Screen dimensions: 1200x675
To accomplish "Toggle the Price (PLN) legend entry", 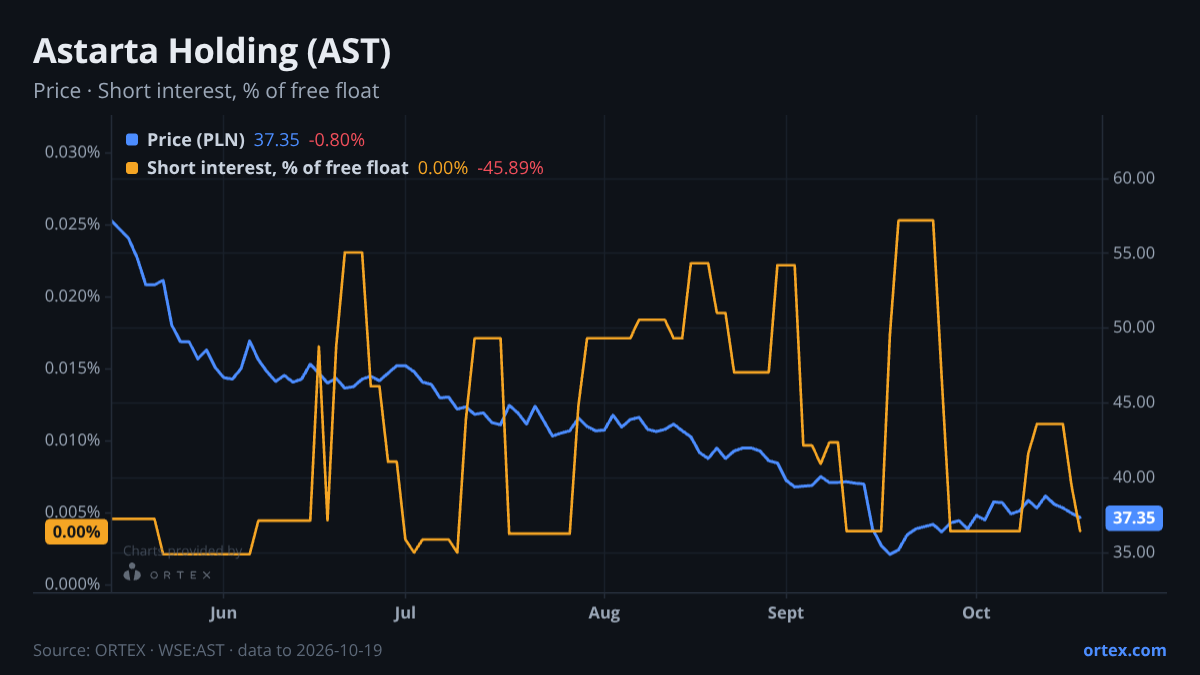I will (x=196, y=140).
